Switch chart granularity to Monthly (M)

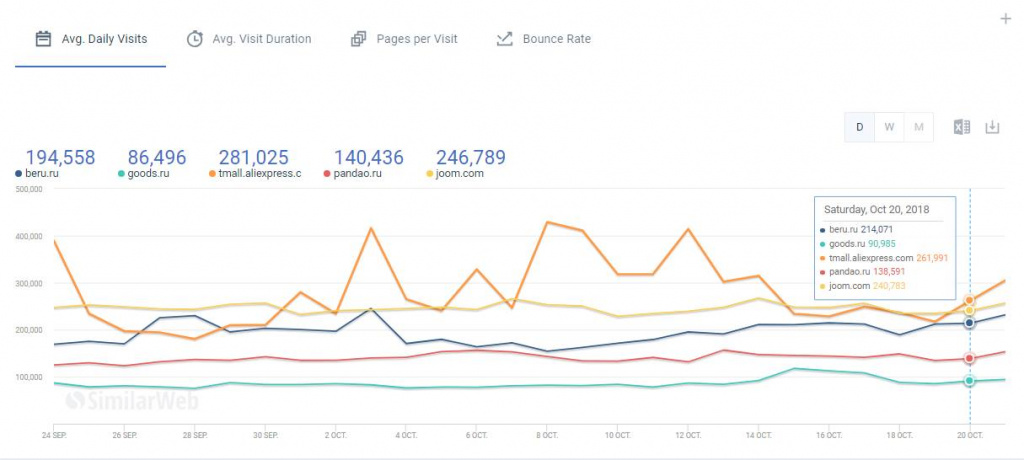tap(919, 127)
